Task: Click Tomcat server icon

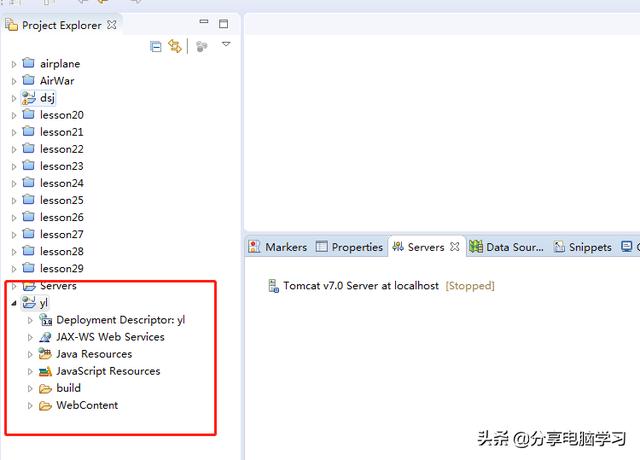Action: click(x=273, y=286)
